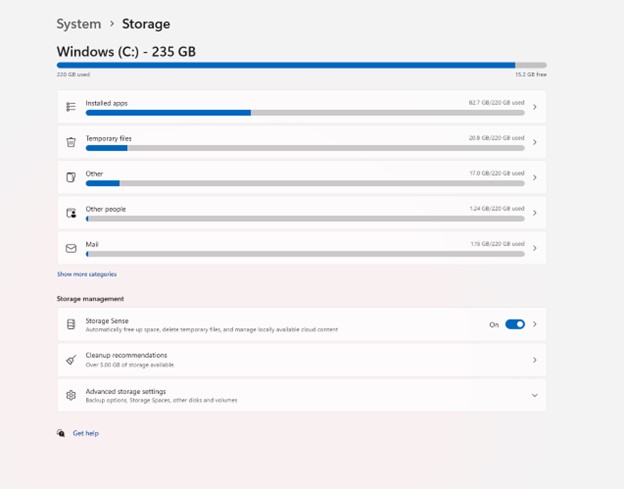624x489 pixels.
Task: Open Cleanup recommendations via its chevron
Action: tap(535, 360)
